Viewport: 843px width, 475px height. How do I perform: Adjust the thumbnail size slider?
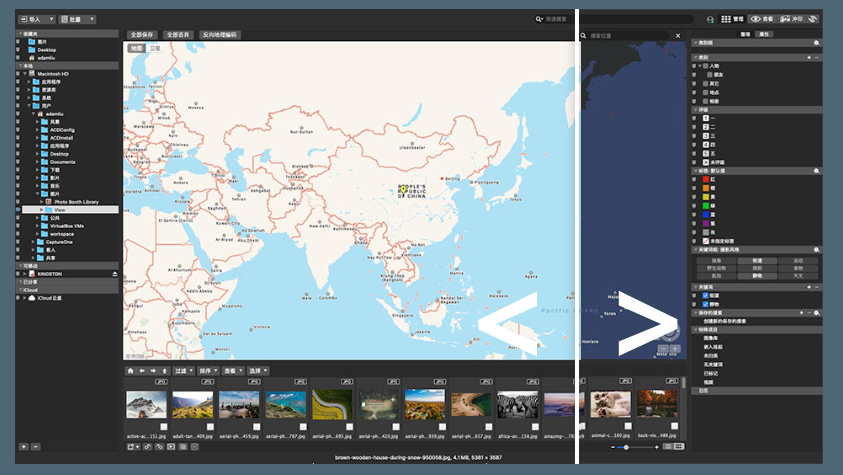pos(626,447)
